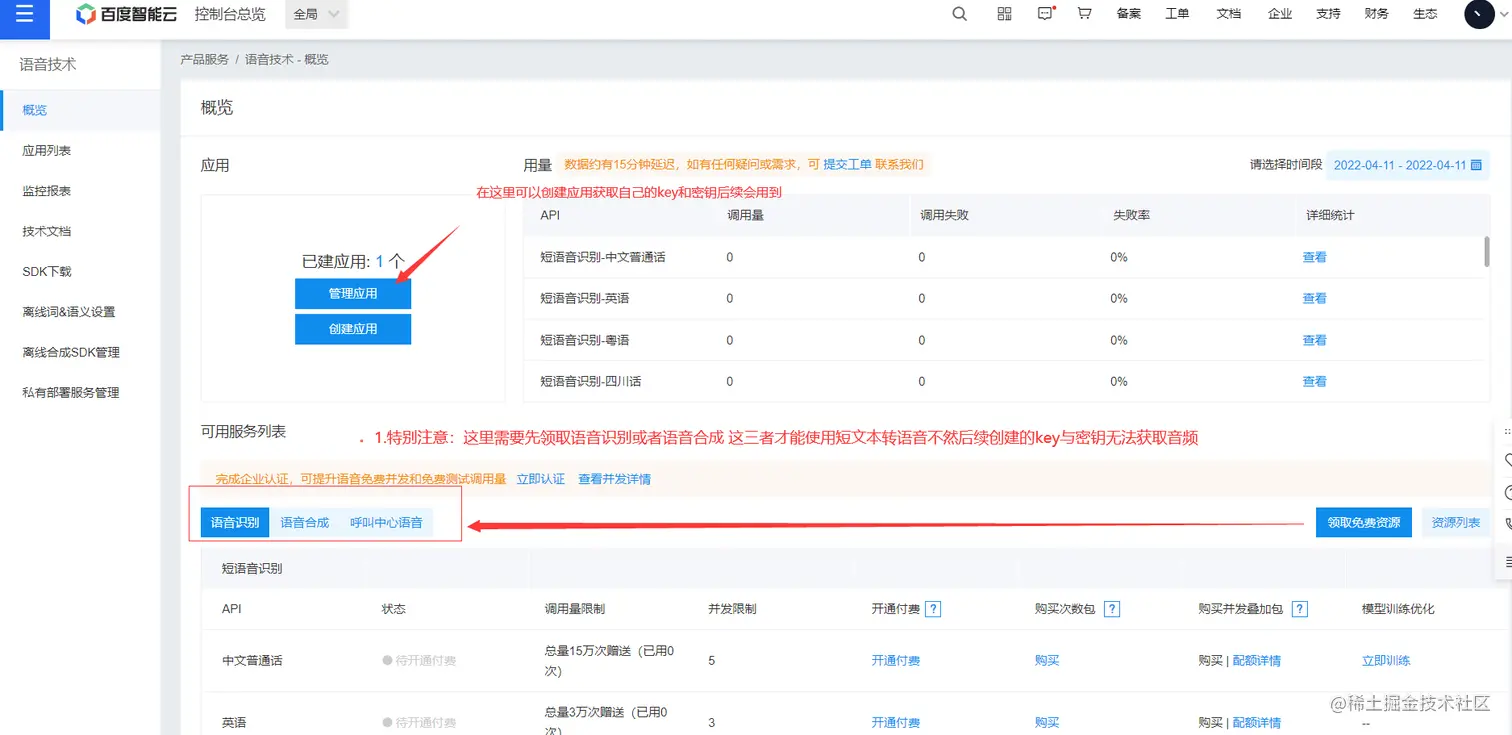Image resolution: width=1512 pixels, height=735 pixels.
Task: Open 工单 in the top menu
Action: point(1177,14)
